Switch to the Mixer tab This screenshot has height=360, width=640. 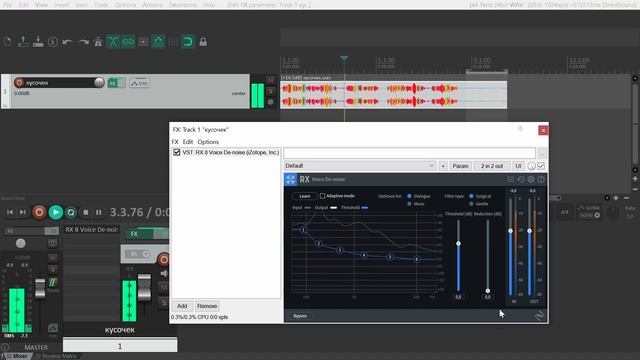pyautogui.click(x=18, y=356)
